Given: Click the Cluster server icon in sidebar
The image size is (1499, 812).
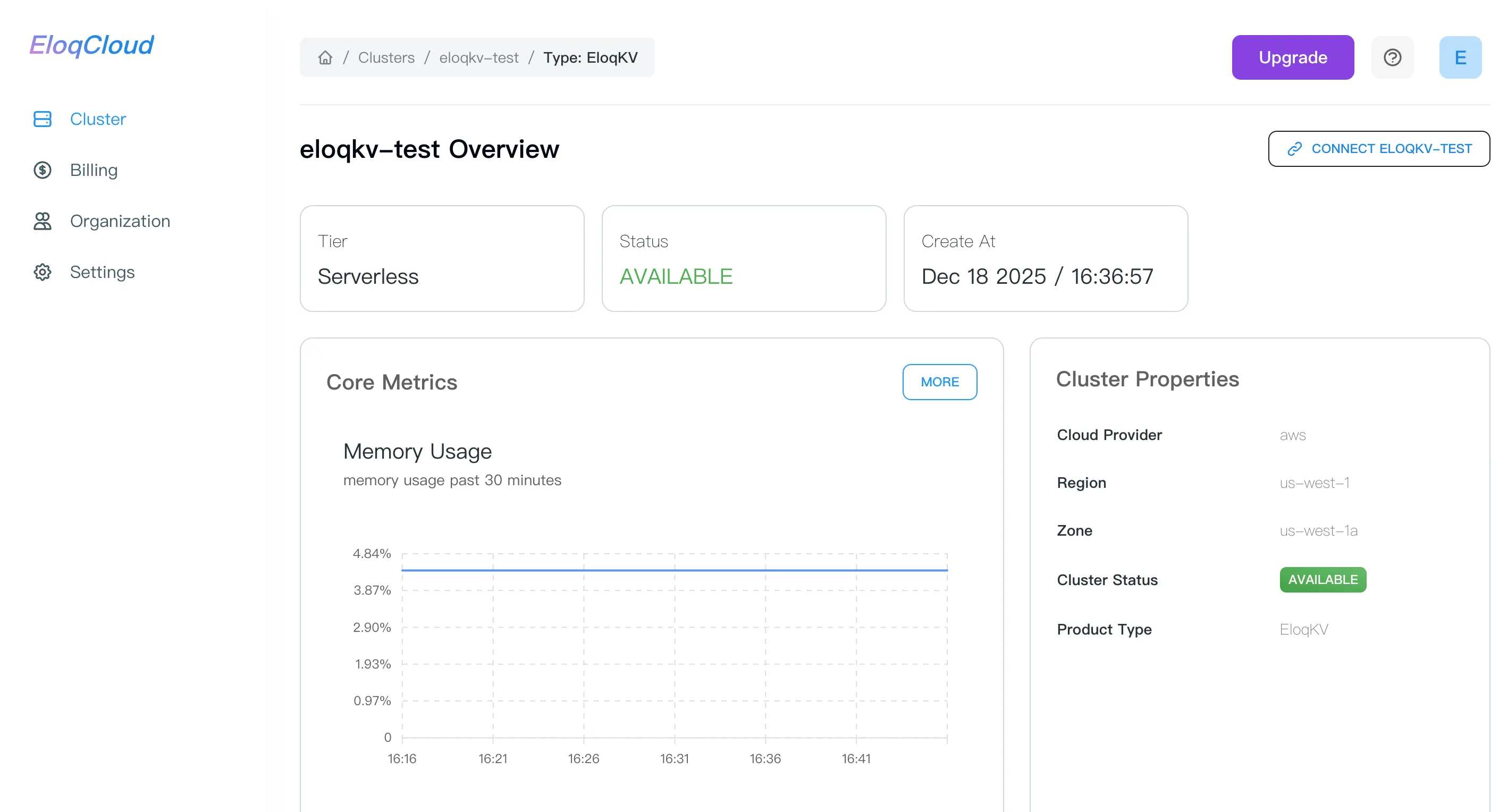Looking at the screenshot, I should pyautogui.click(x=43, y=119).
